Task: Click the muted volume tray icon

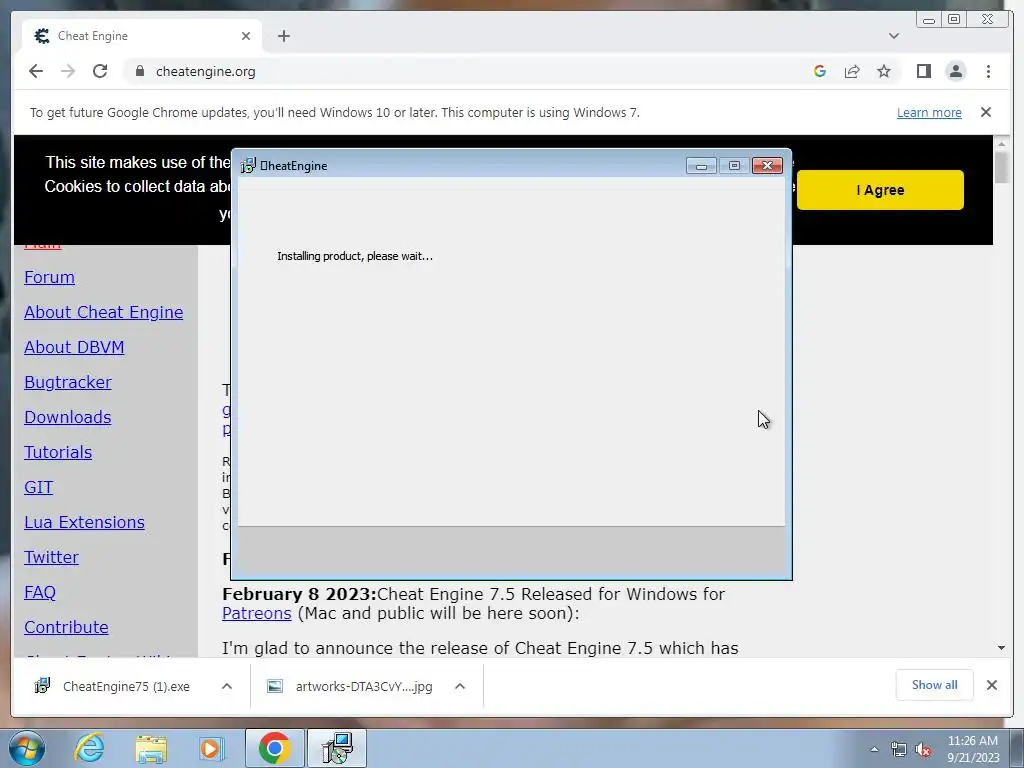Action: [x=923, y=750]
